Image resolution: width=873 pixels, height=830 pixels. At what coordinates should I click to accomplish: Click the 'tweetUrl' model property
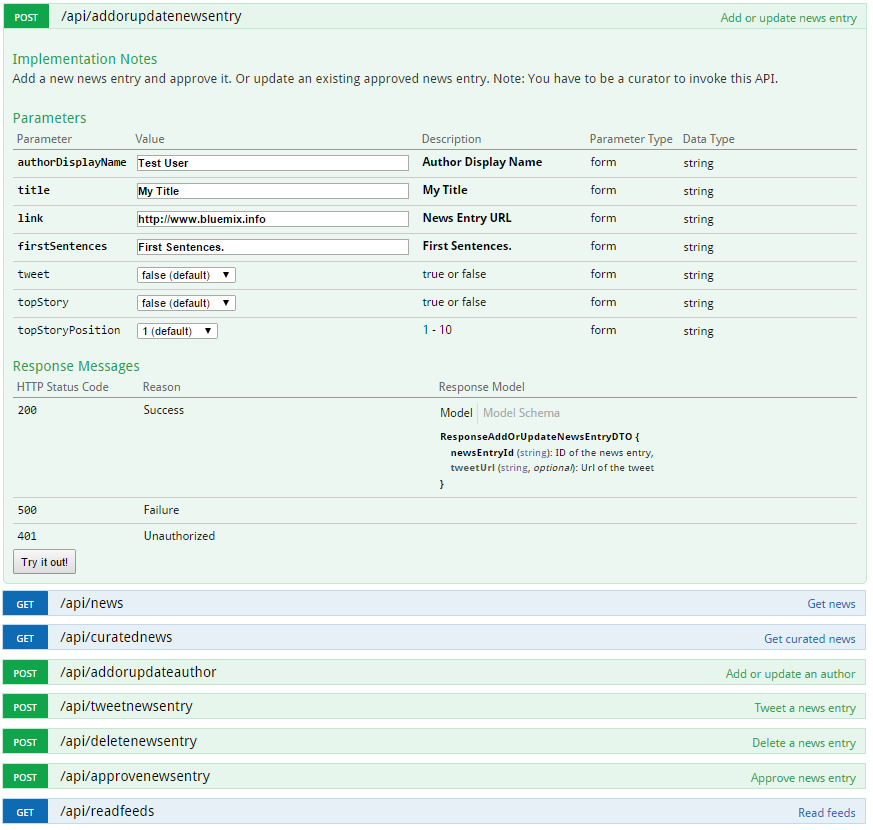coord(472,468)
